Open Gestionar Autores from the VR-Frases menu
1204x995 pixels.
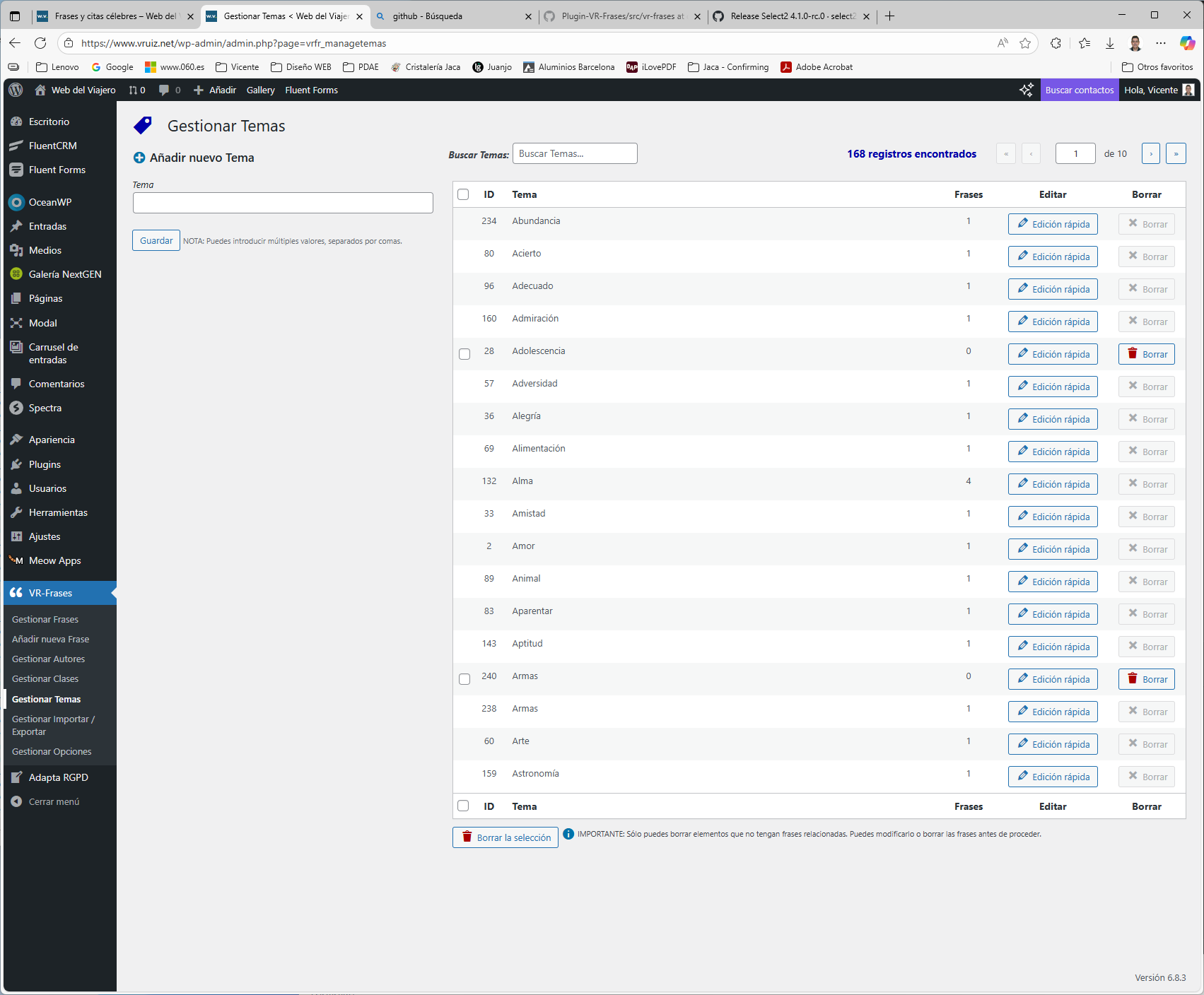click(48, 659)
